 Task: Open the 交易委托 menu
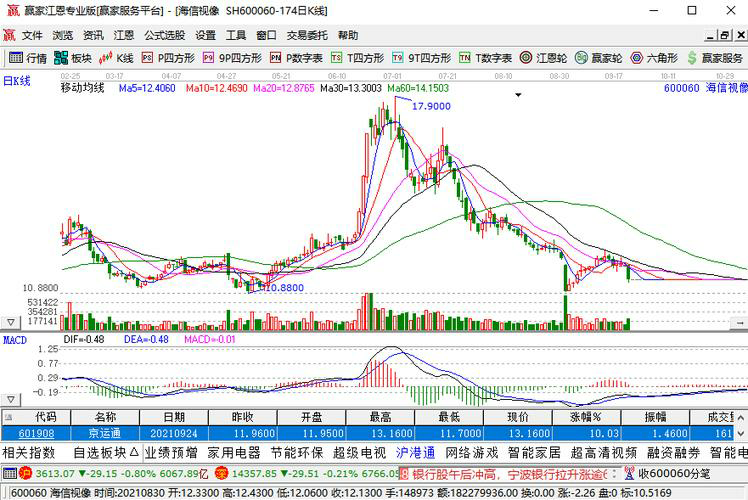tap(307, 35)
